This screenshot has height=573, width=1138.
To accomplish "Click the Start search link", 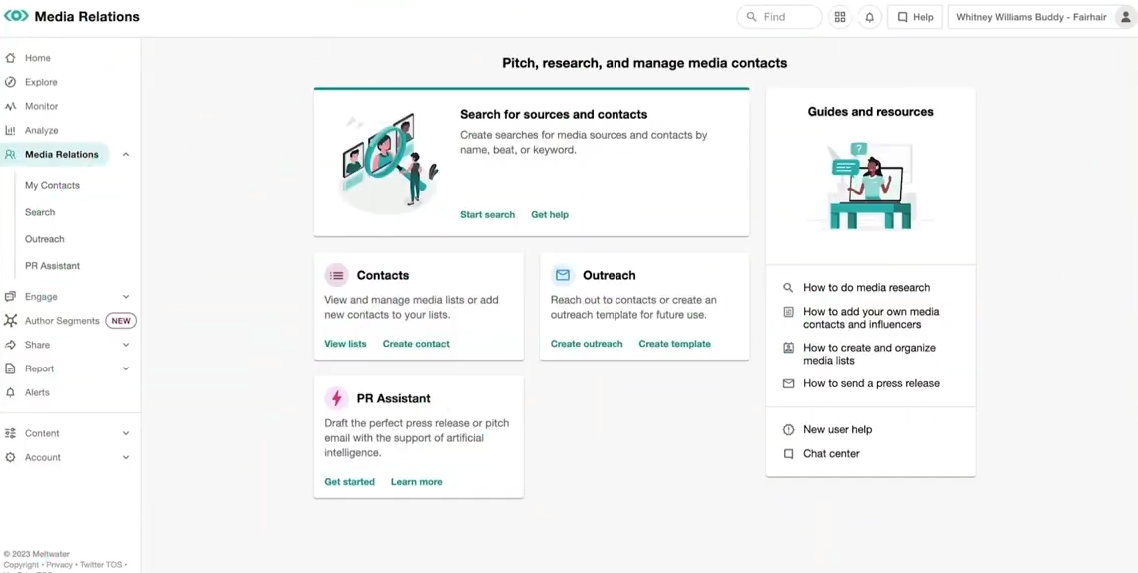I will (487, 214).
